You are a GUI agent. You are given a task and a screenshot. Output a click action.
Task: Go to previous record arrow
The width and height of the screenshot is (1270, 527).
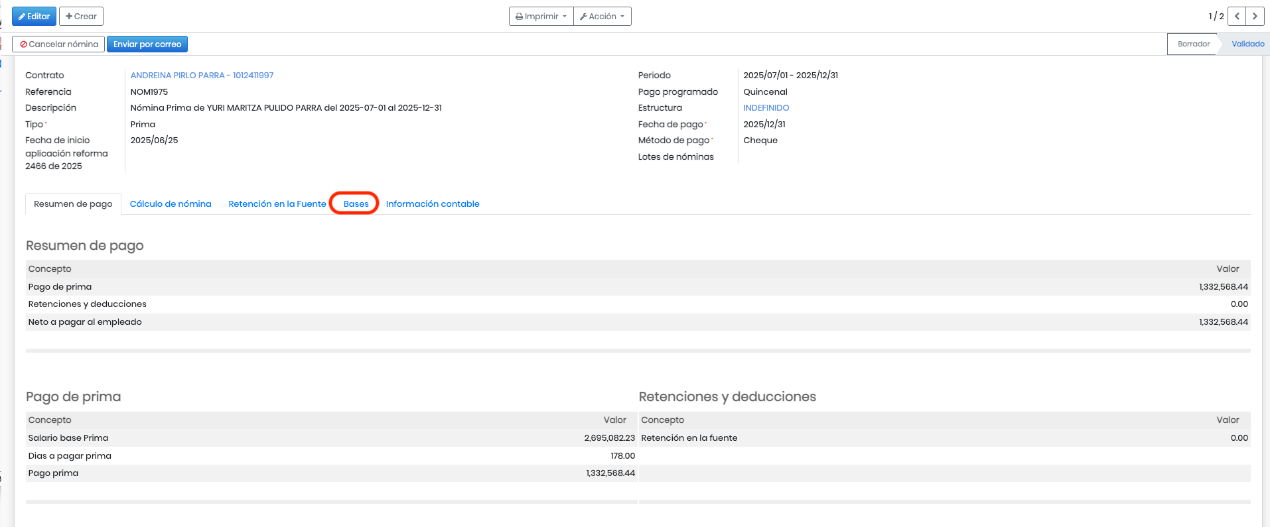tap(1237, 16)
